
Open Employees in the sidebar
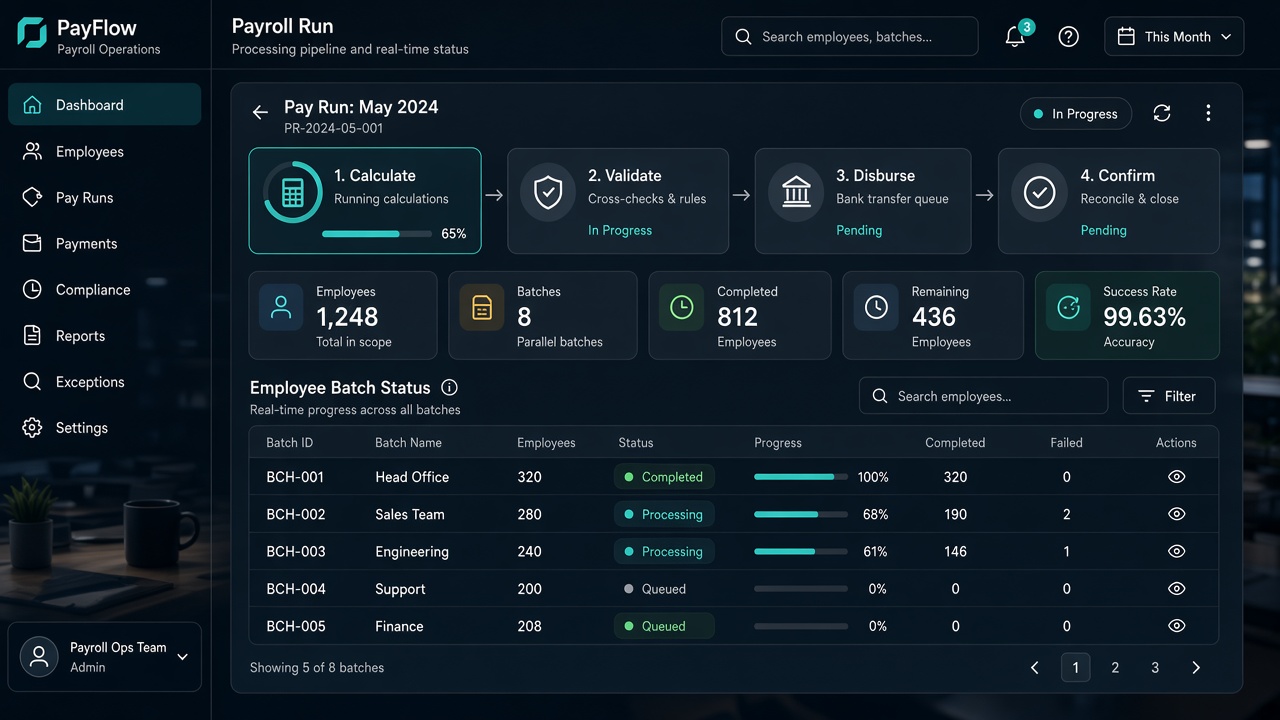click(x=105, y=152)
